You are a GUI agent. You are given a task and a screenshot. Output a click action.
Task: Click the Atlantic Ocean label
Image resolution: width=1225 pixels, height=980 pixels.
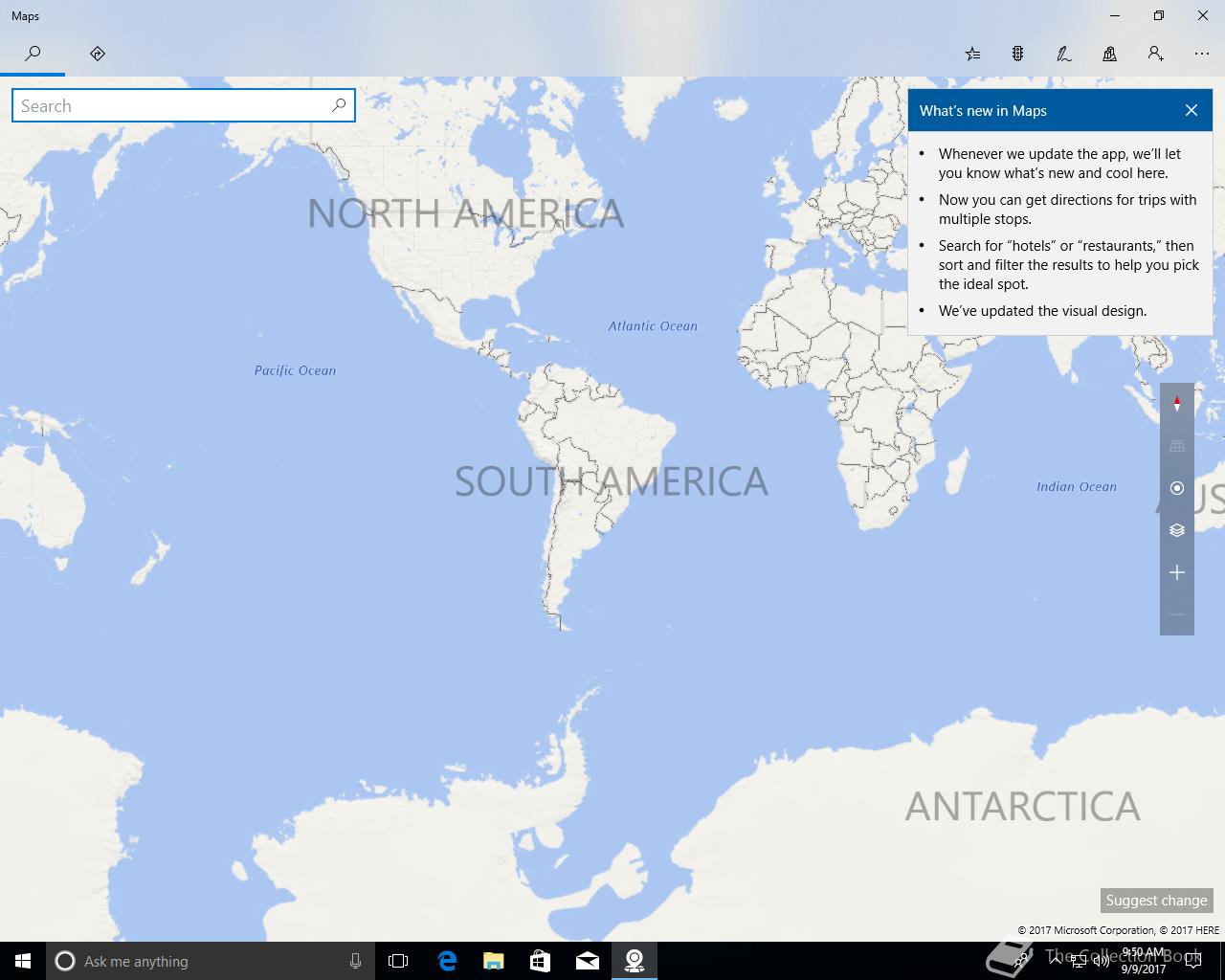[653, 326]
